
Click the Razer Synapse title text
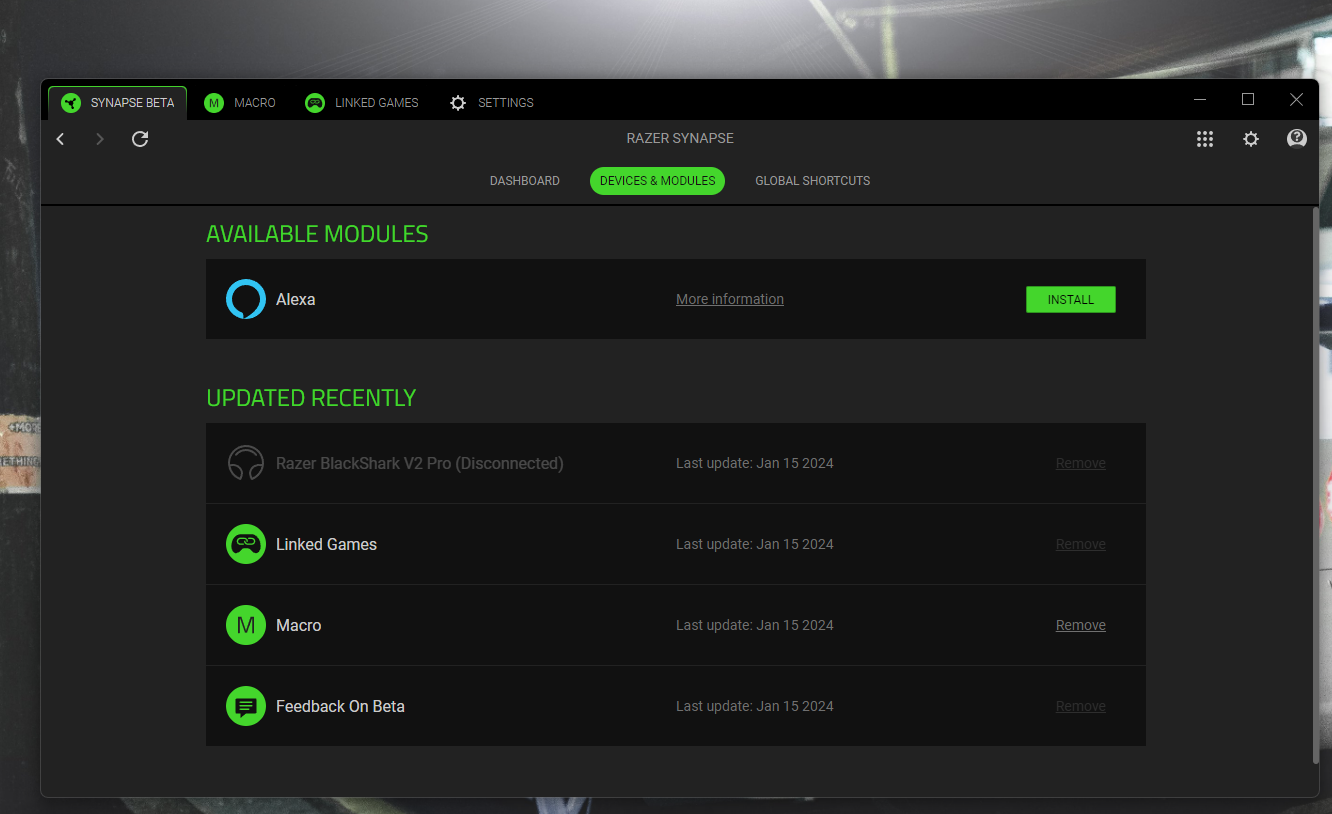coord(680,138)
